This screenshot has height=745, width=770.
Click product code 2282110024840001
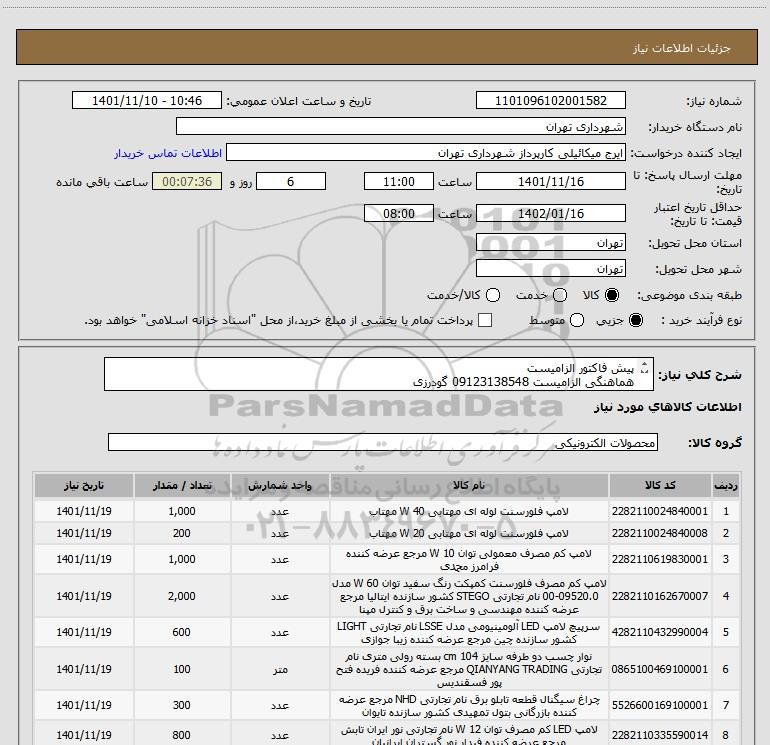(x=660, y=511)
